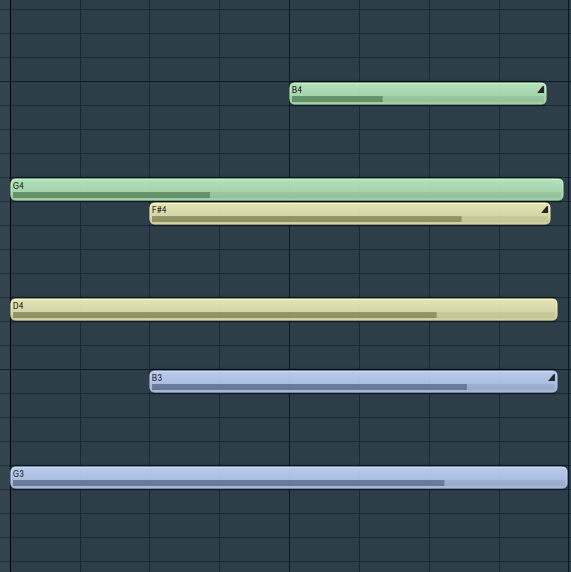The image size is (571, 572).
Task: Click the velocity bar inside G4 note
Action: click(111, 195)
